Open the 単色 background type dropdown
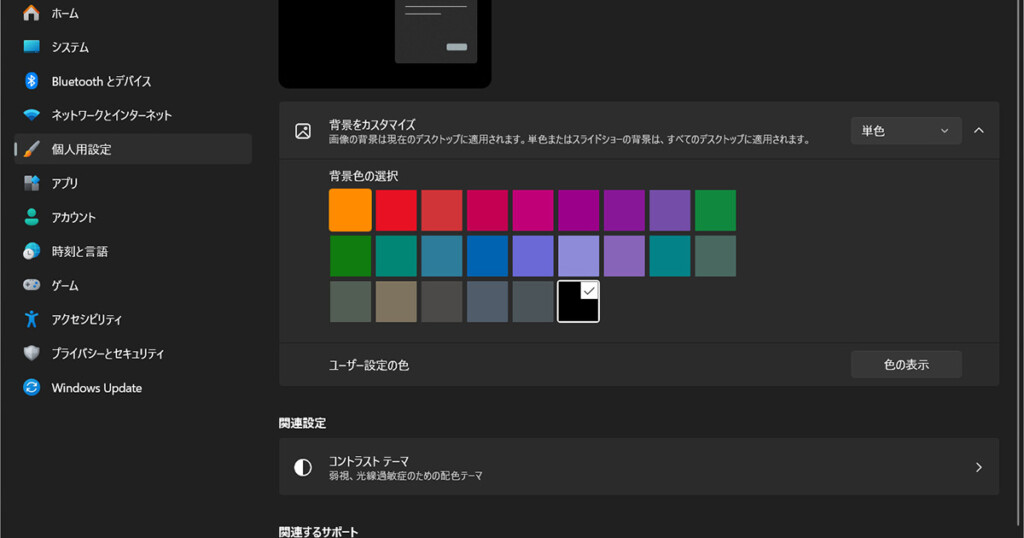Viewport: 1024px width, 538px height. pos(906,131)
